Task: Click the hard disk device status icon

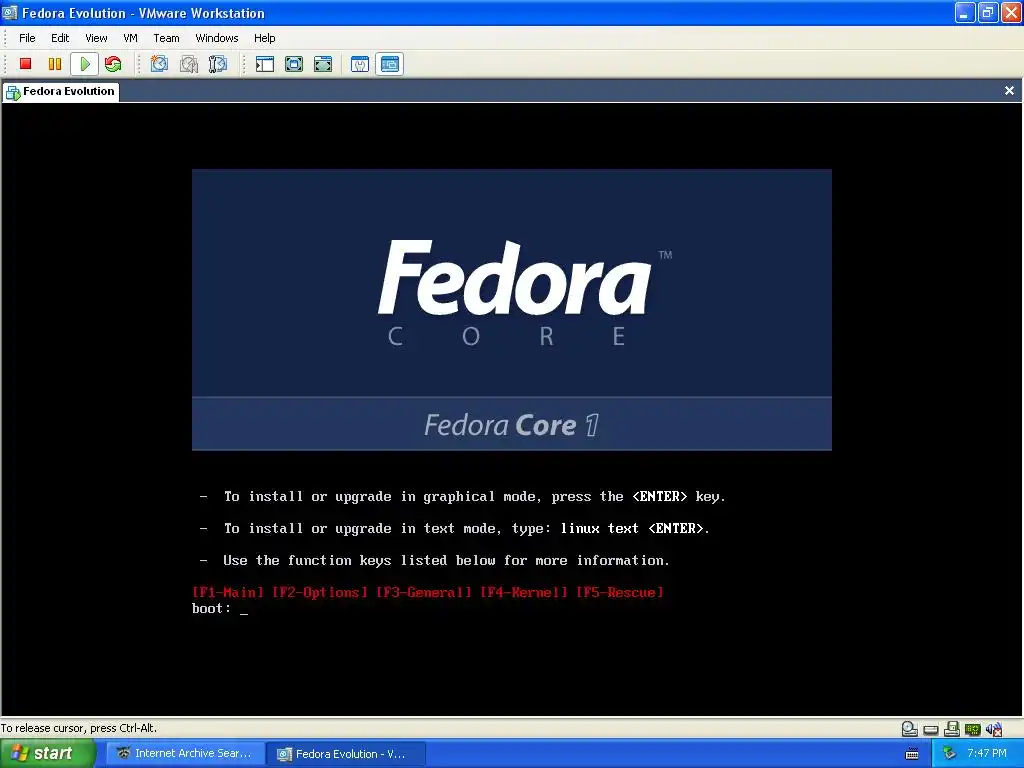Action: 931,729
